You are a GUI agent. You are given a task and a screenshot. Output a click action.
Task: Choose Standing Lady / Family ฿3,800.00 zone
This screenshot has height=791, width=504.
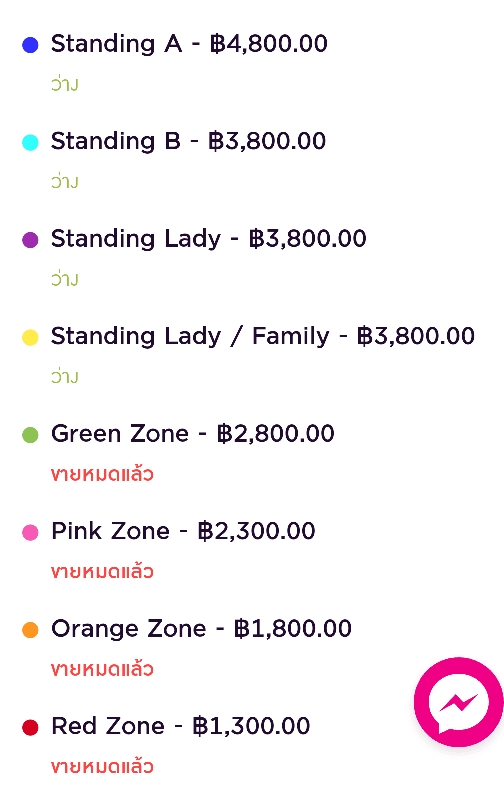tap(263, 336)
